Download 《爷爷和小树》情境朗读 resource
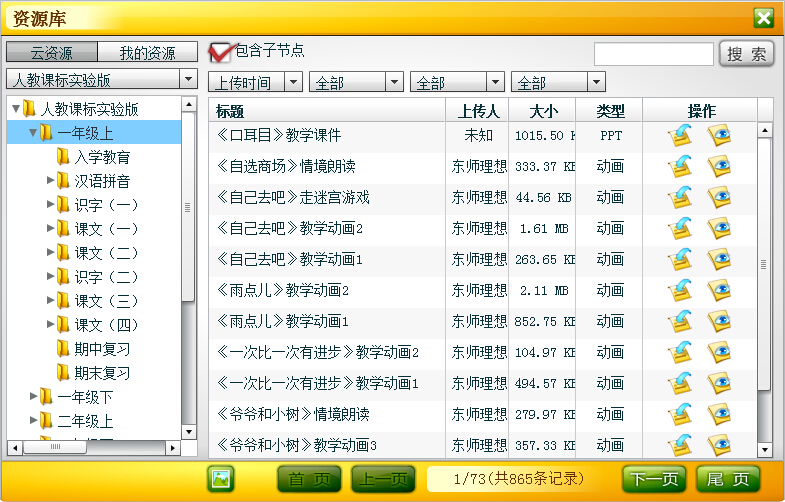Screen dimensions: 785x502 (x=681, y=414)
